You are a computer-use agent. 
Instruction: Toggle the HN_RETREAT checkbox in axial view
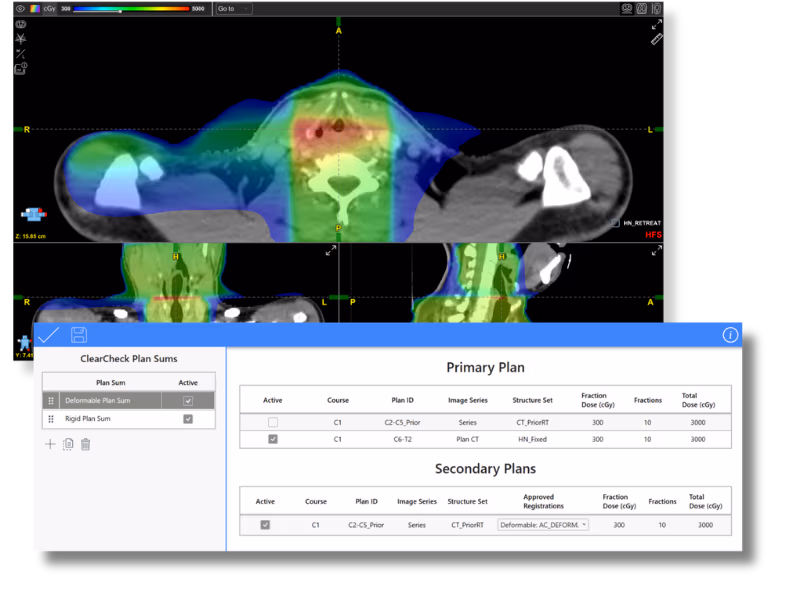click(616, 223)
